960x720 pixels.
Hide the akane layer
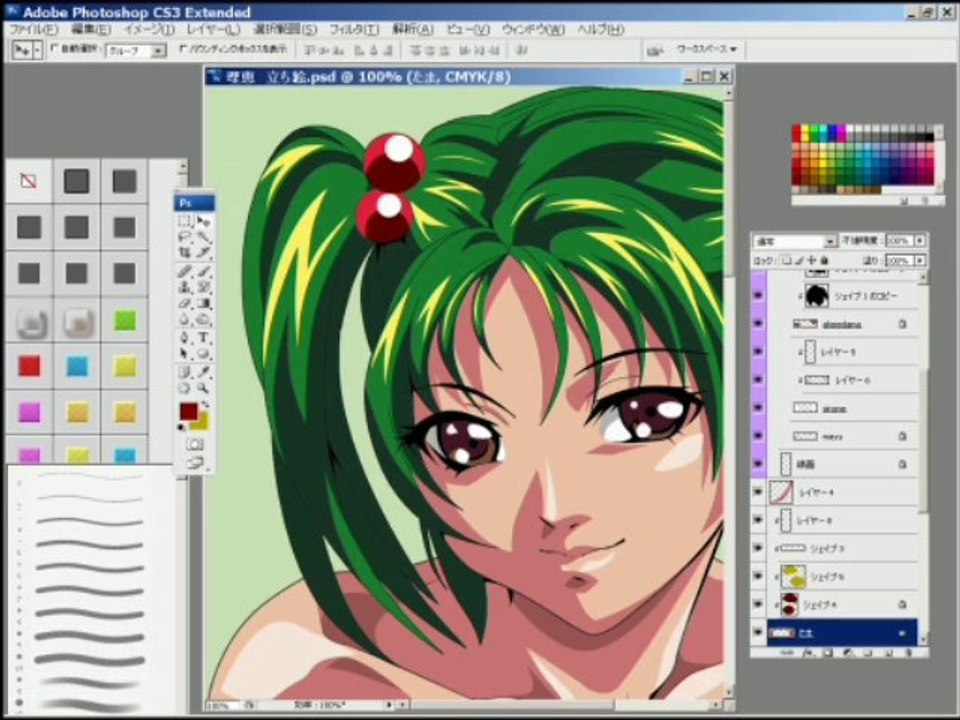(x=759, y=408)
